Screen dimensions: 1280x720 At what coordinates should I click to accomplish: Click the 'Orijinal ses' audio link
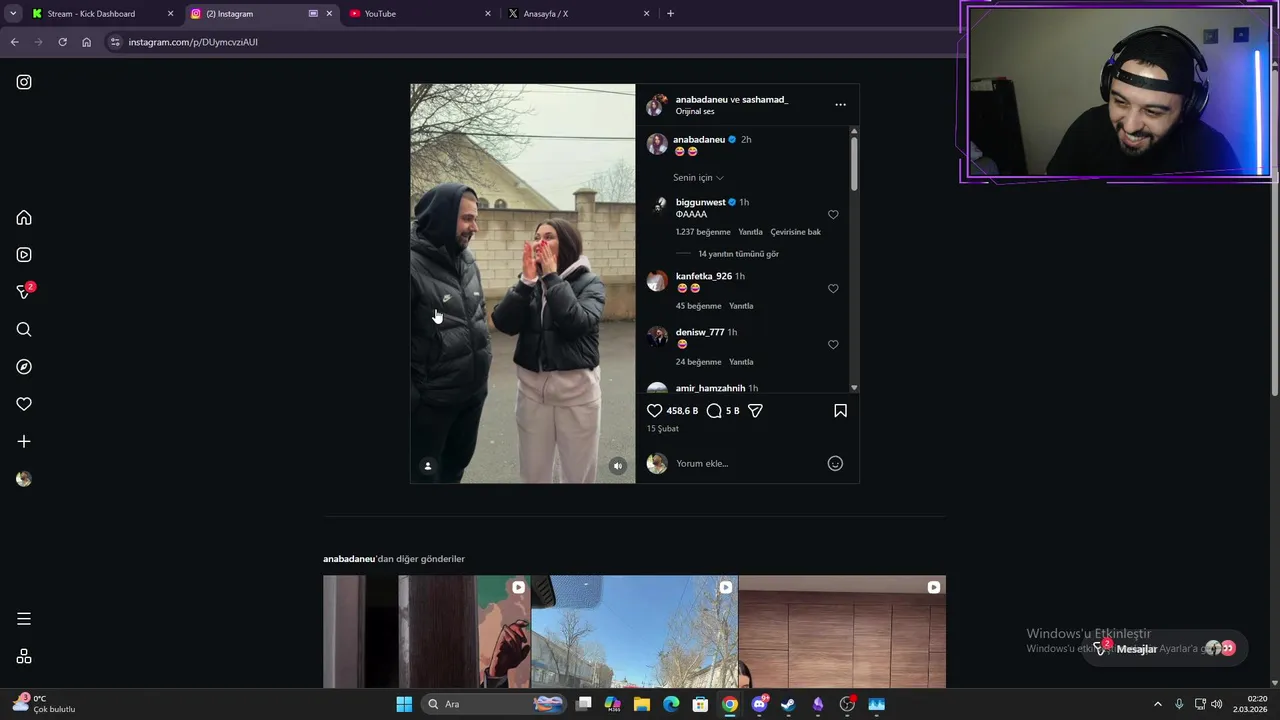[695, 112]
